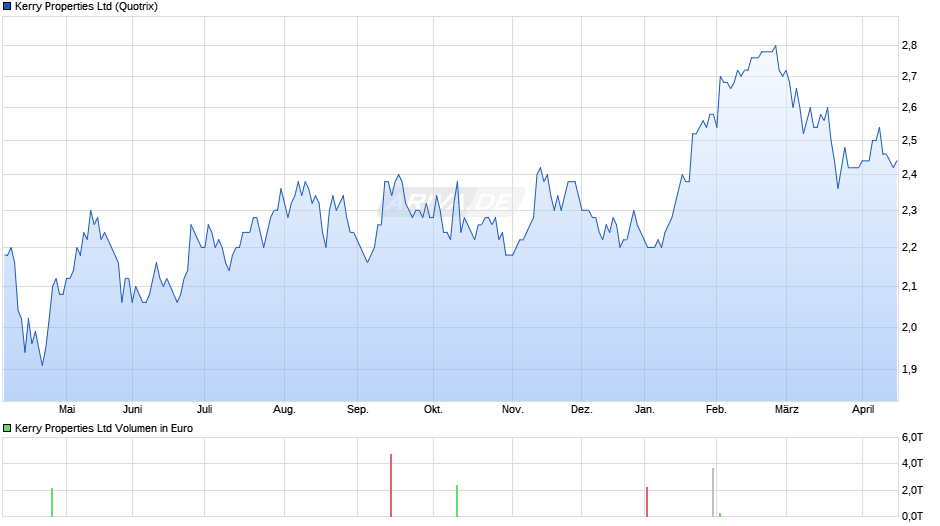Click the 'Kerry Properties Ltd (Quotrix)' chart title
This screenshot has width=940, height=526.
86,7
